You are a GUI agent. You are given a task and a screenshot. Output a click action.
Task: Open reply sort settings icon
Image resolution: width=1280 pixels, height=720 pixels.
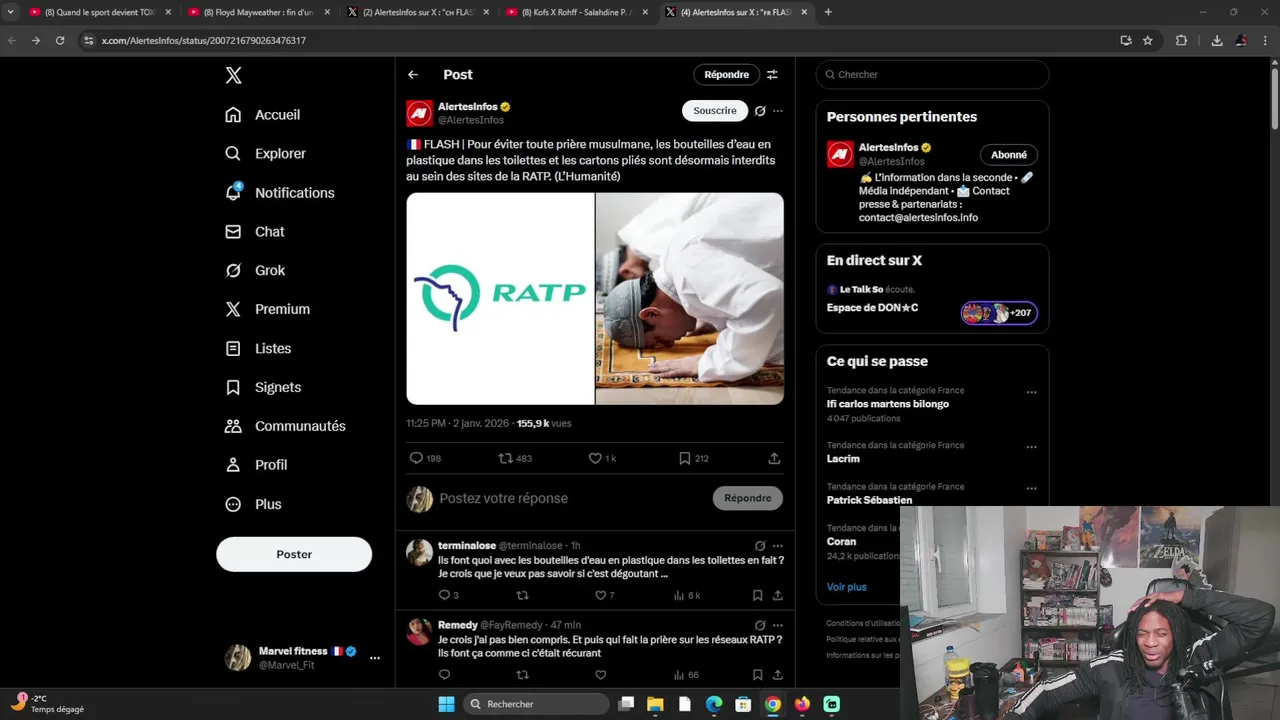click(772, 75)
